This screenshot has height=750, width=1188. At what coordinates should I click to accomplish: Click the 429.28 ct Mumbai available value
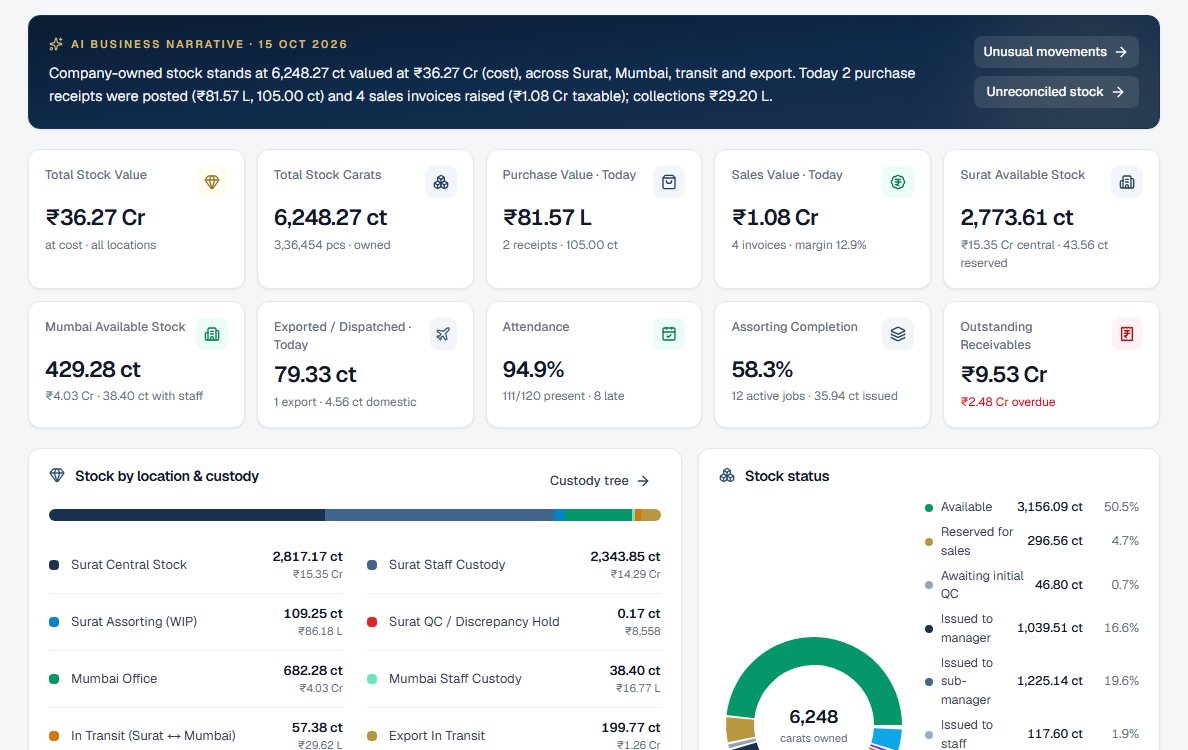tap(93, 370)
